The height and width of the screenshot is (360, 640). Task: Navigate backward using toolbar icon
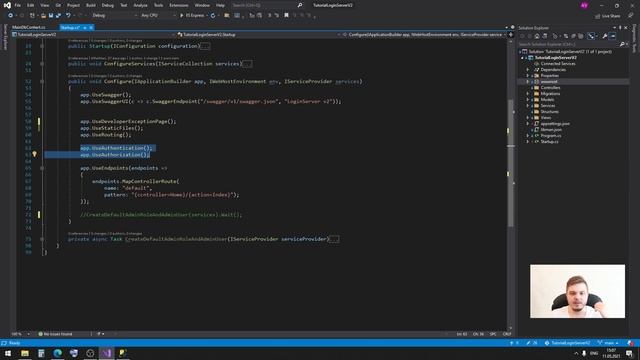[x=11, y=16]
